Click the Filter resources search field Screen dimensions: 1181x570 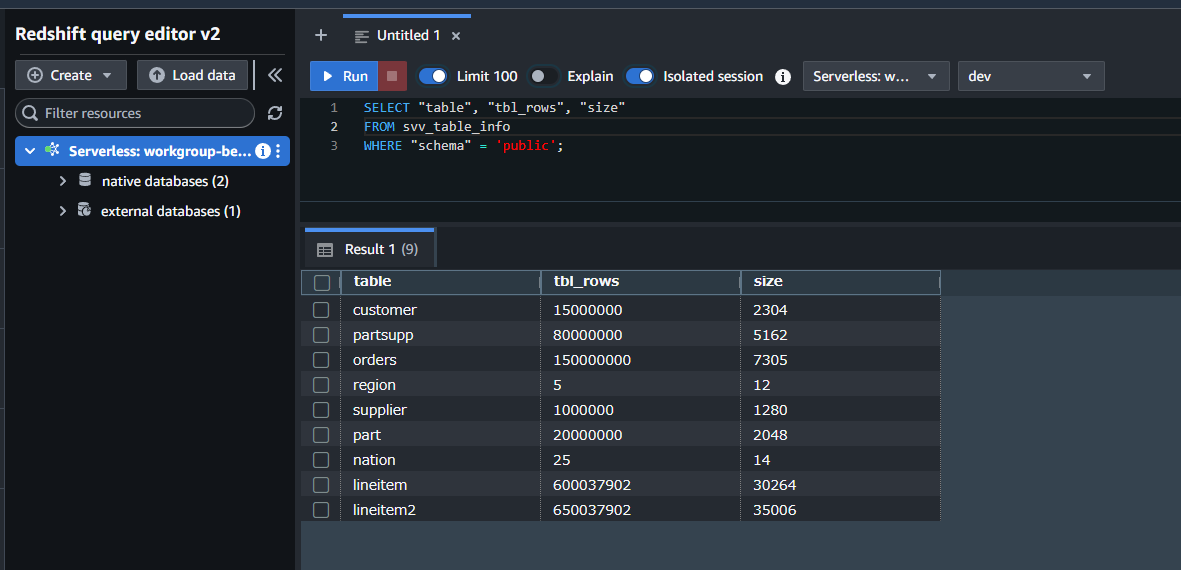point(135,113)
